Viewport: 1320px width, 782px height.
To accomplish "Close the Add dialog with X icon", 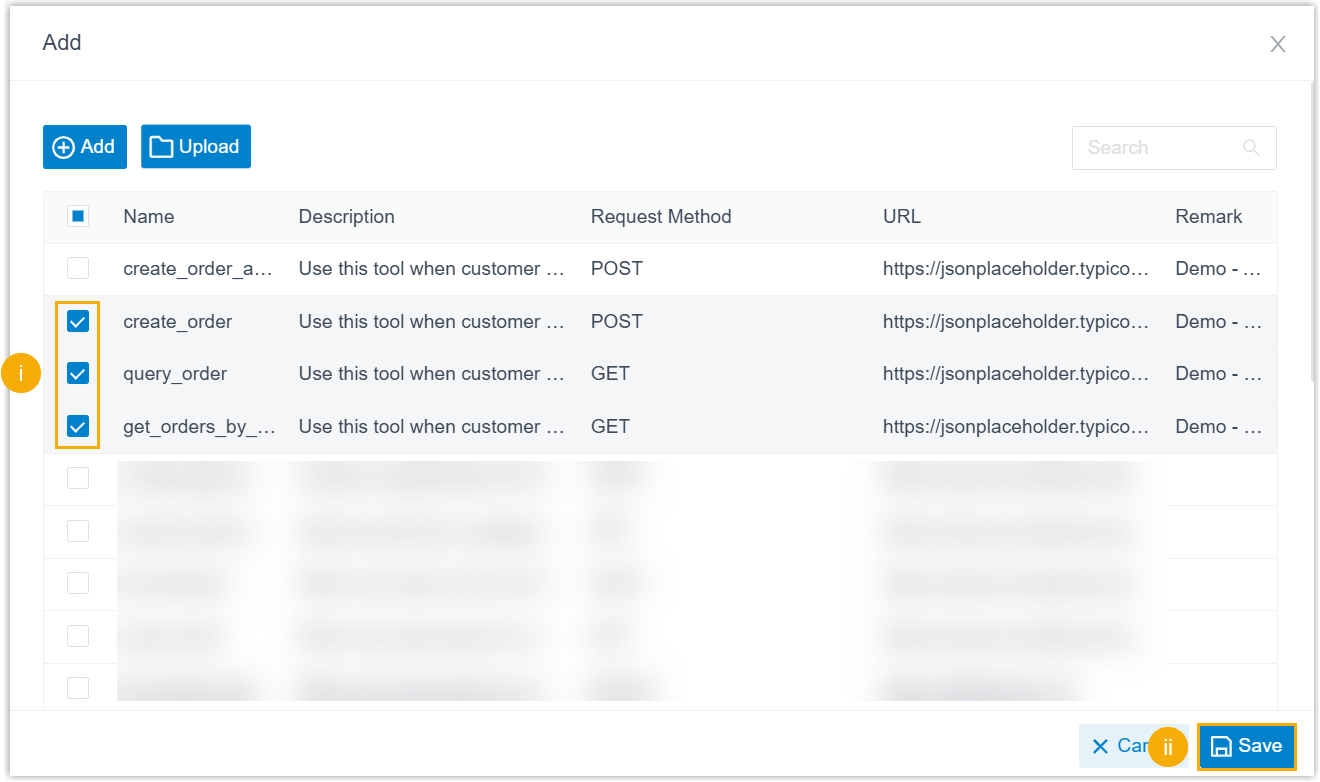I will pos(1277,44).
